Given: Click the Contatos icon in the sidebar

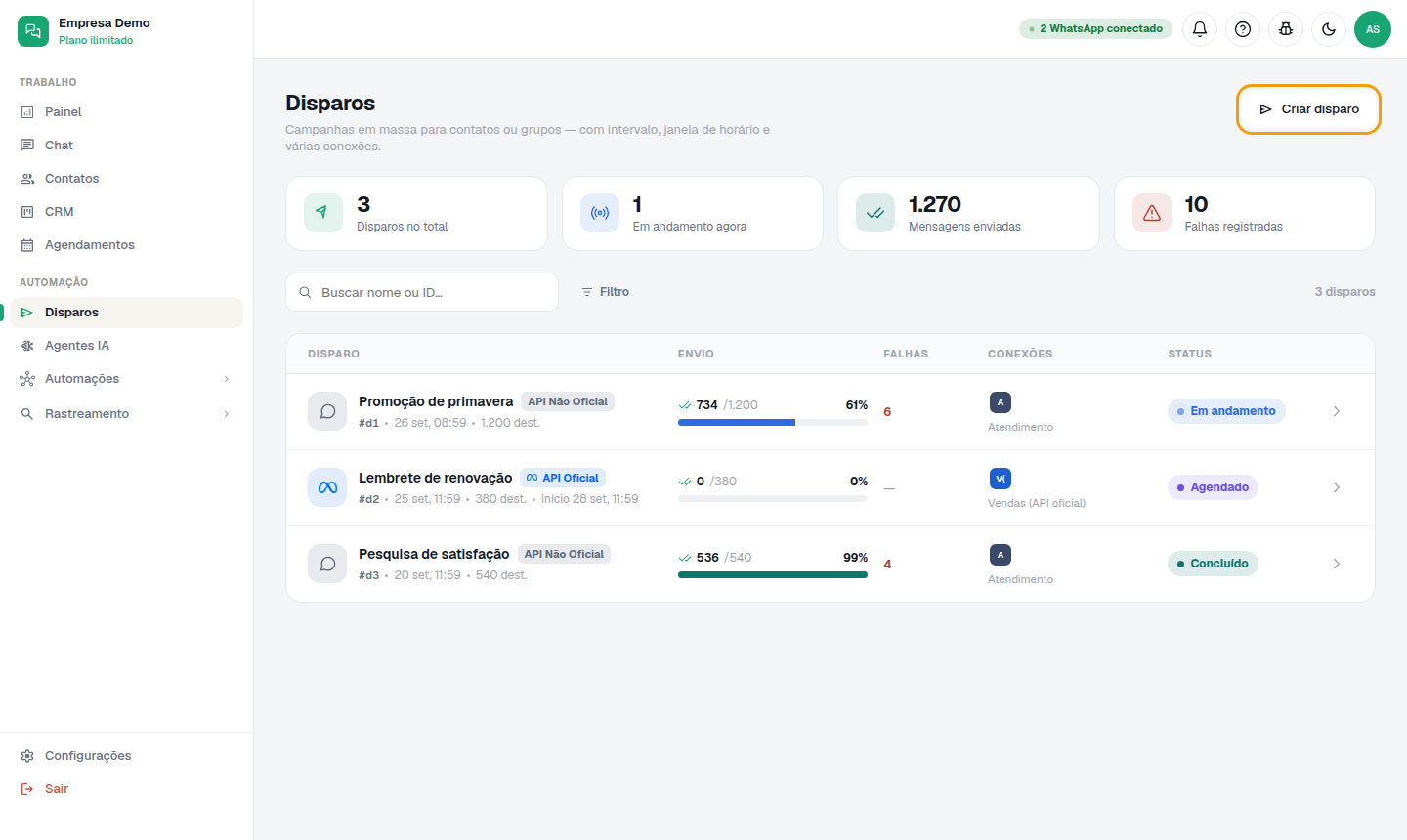Looking at the screenshot, I should click(27, 179).
